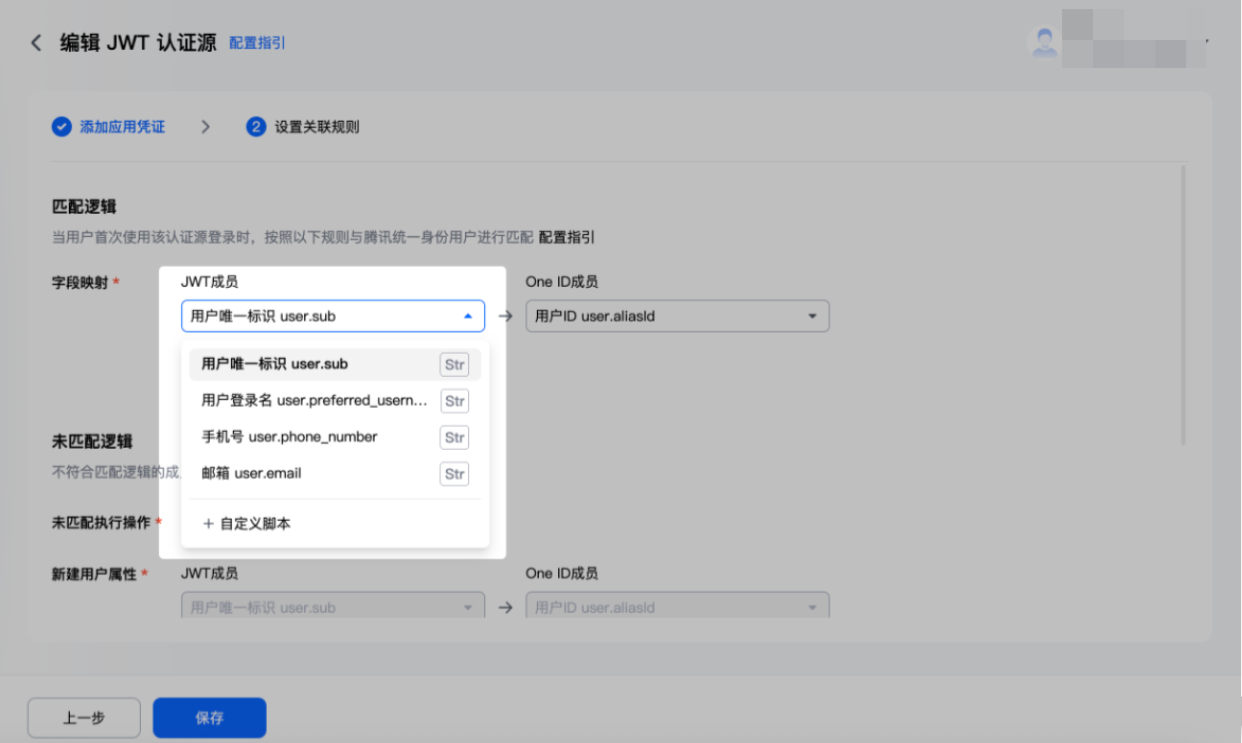Screen dimensions: 1242x743
Task: Click the step 2 circle for 设置关联规则
Action: (x=256, y=127)
